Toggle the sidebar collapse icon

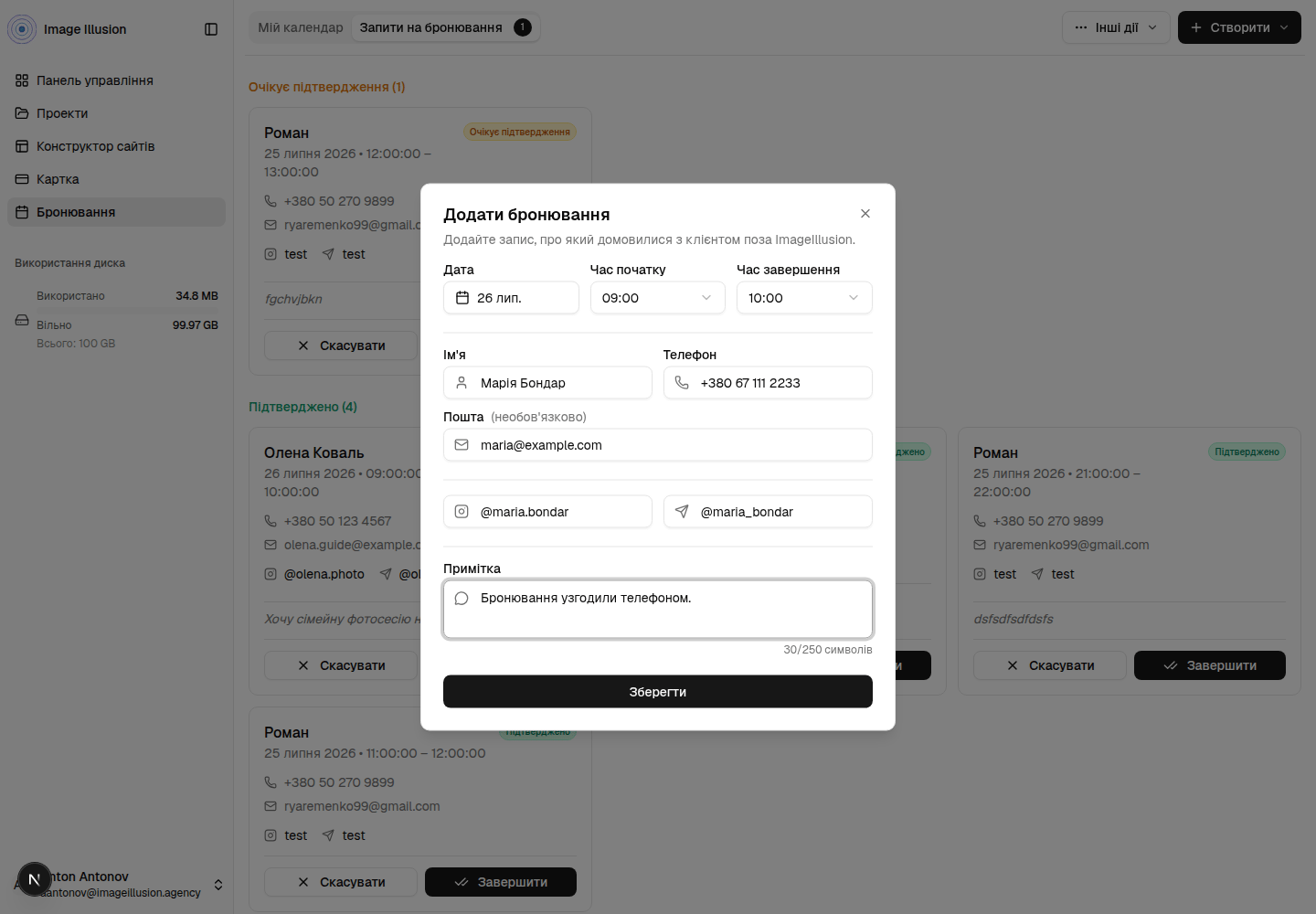pos(211,29)
